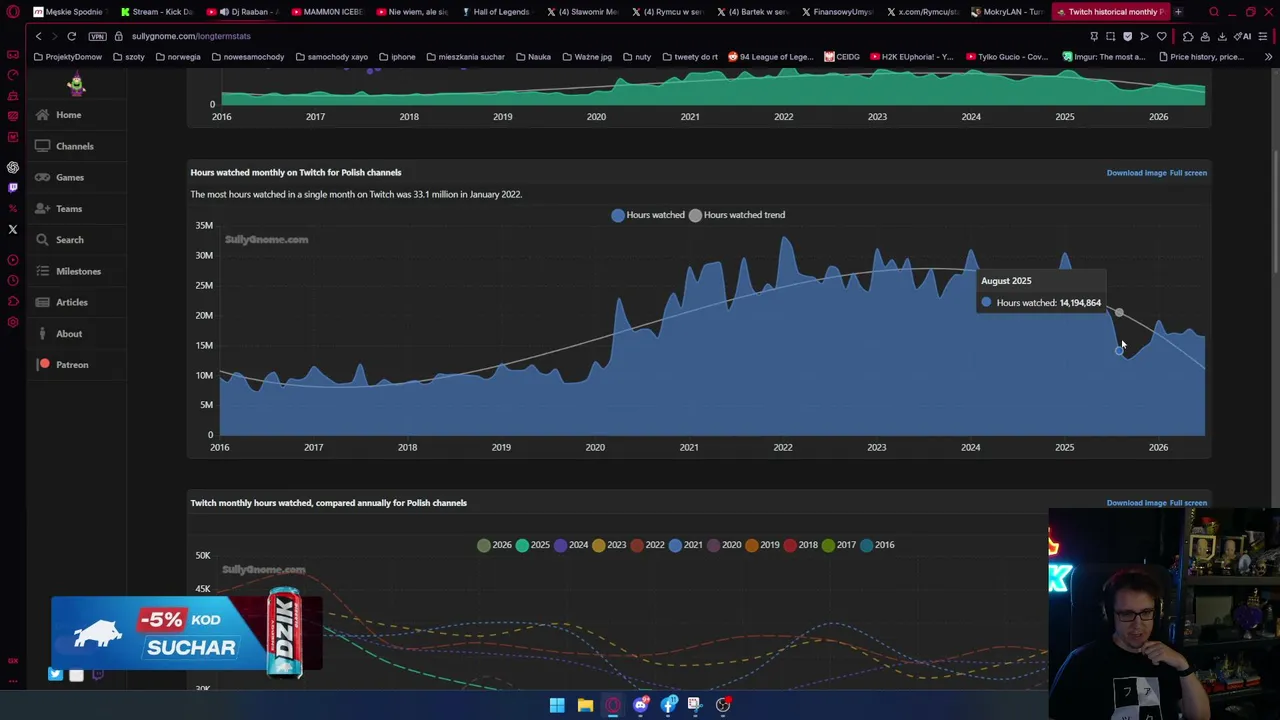1280x720 pixels.
Task: Open File Explorer from the taskbar
Action: (x=585, y=705)
